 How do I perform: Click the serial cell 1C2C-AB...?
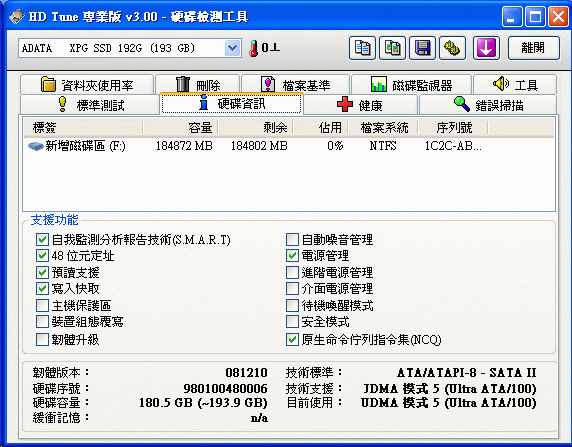tap(453, 146)
